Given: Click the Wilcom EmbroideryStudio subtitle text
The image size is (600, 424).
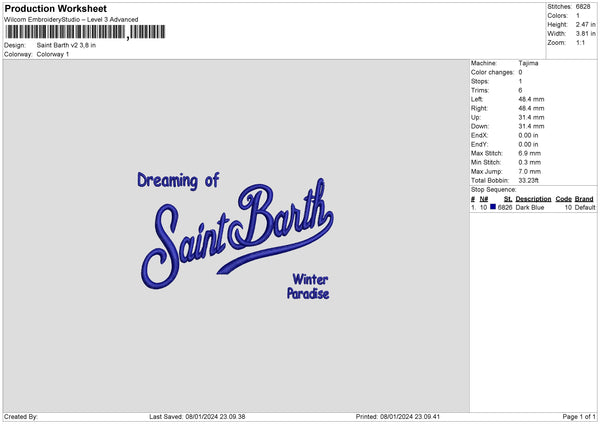Looking at the screenshot, I should click(x=71, y=20).
